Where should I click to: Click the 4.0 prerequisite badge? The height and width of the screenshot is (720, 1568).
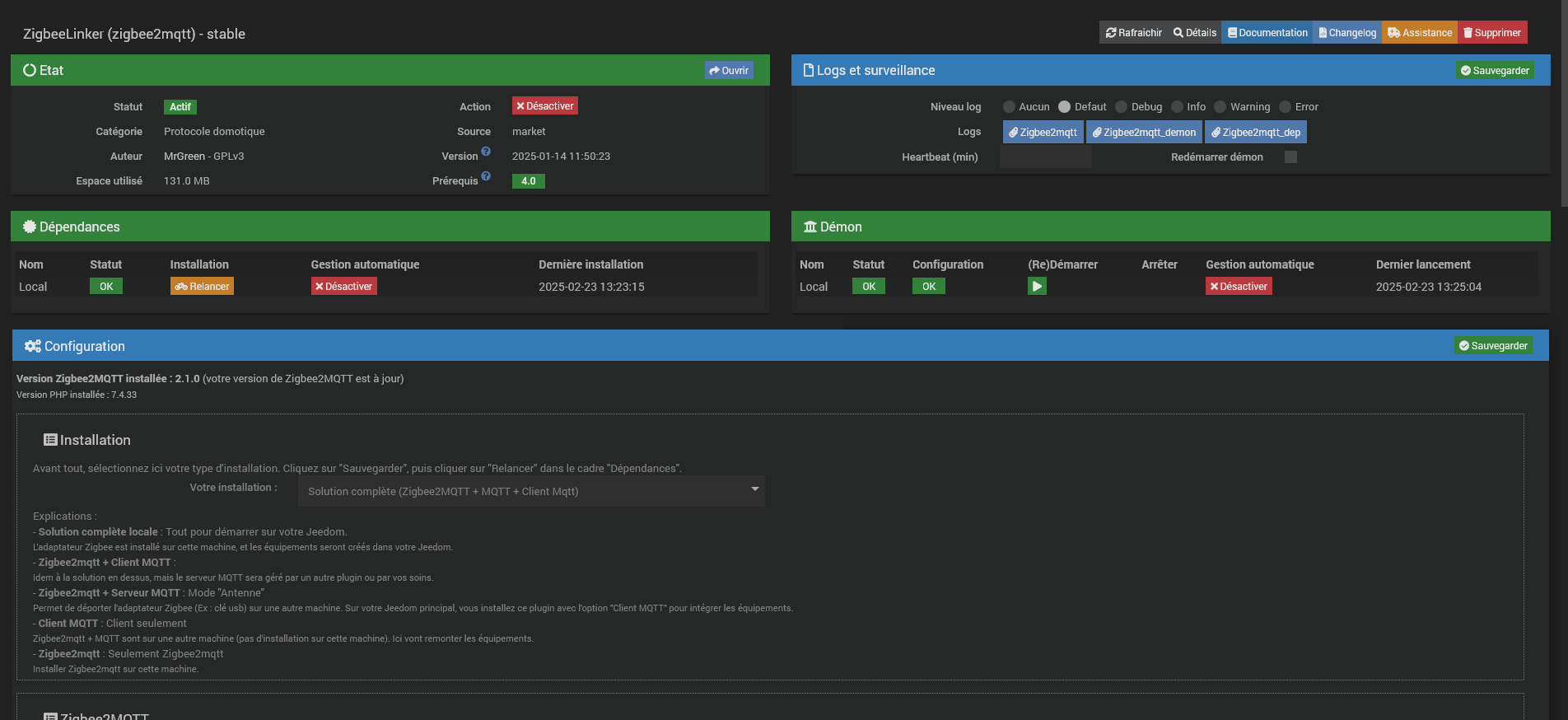coord(529,181)
